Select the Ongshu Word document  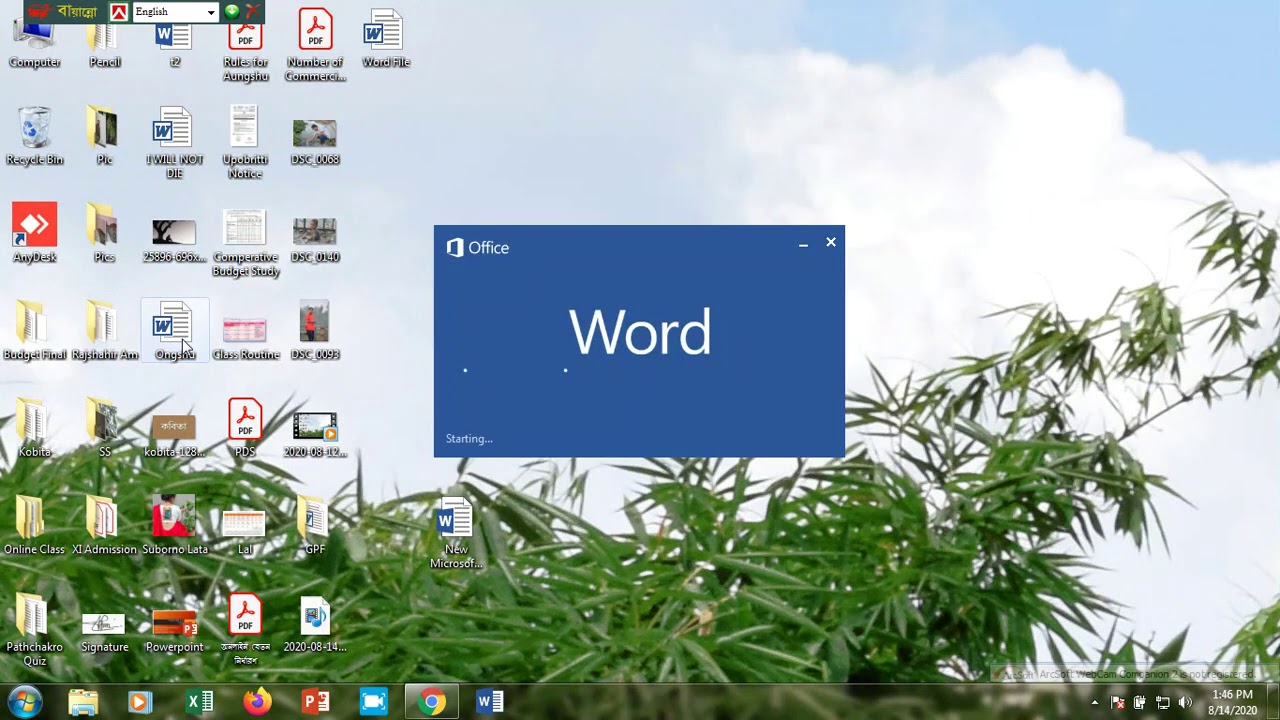pyautogui.click(x=174, y=330)
